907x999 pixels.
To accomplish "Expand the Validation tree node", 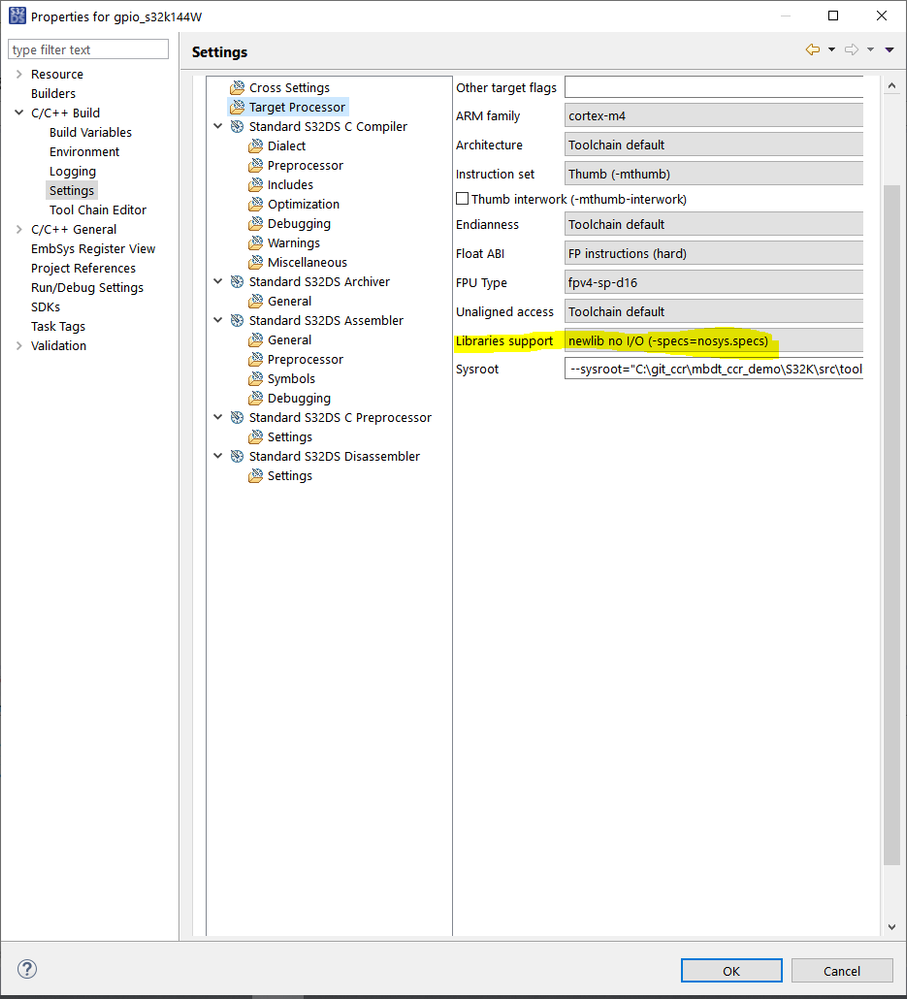I will 19,346.
